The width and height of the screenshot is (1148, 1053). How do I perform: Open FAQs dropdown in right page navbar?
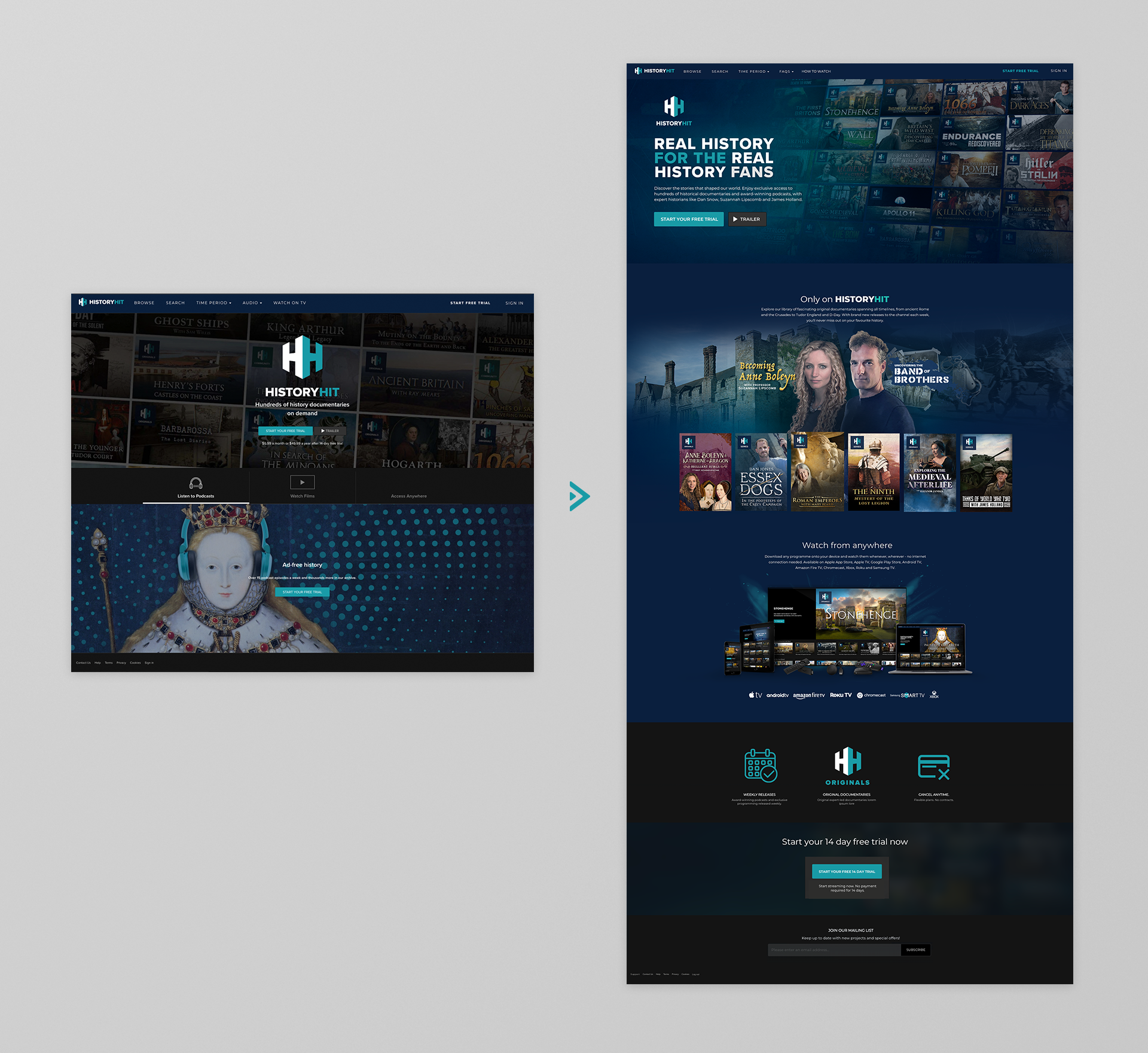pos(786,71)
